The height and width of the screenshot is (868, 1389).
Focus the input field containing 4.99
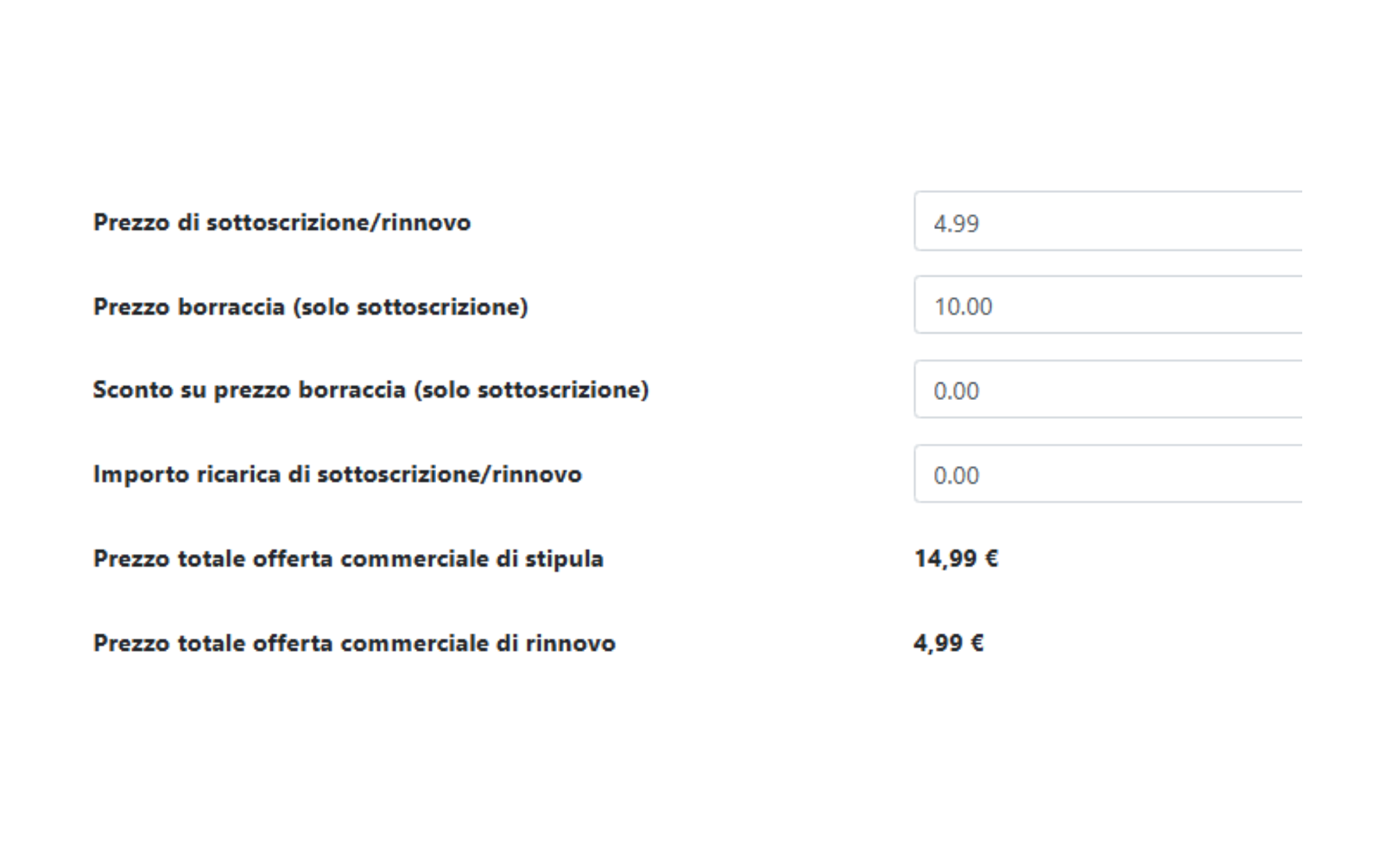[1108, 222]
